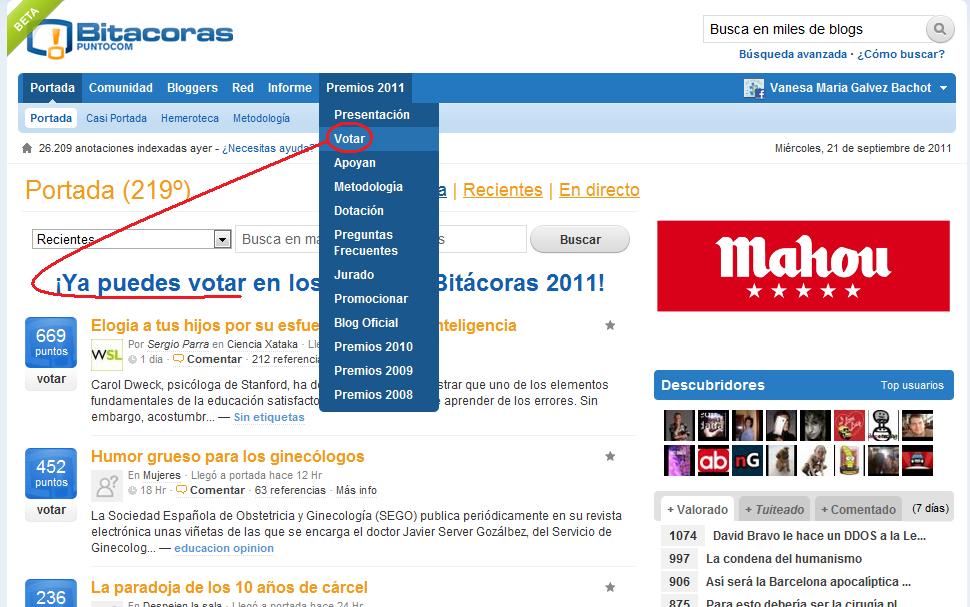The image size is (970, 607).
Task: Click the Comentar speech bubble on the Elogia post
Action: point(178,359)
